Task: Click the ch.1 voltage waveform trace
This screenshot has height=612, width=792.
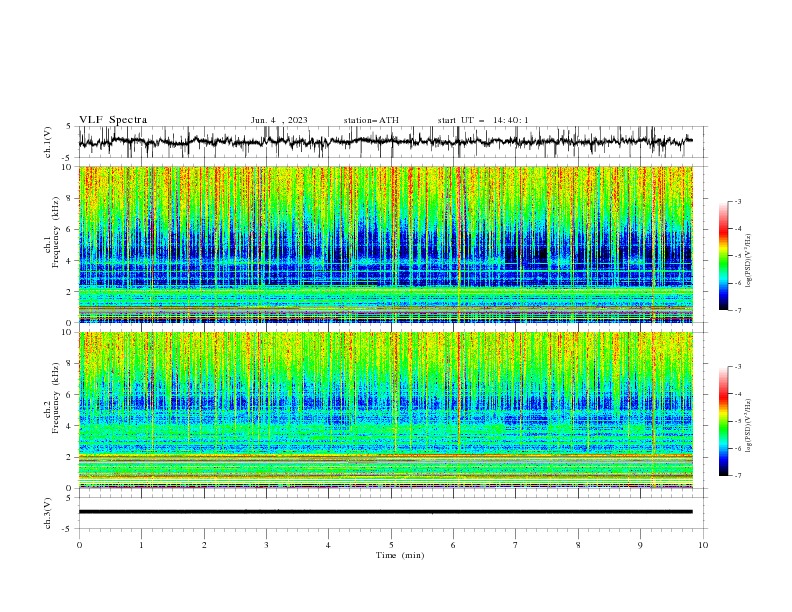Action: coord(385,141)
